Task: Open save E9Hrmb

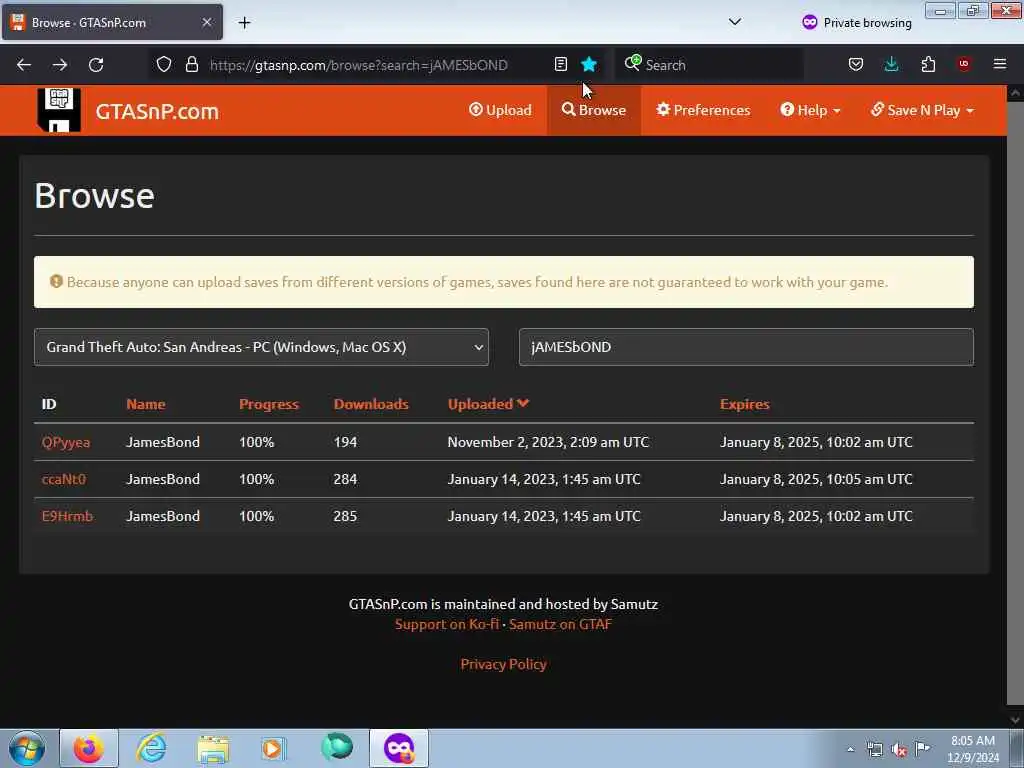Action: pos(67,517)
